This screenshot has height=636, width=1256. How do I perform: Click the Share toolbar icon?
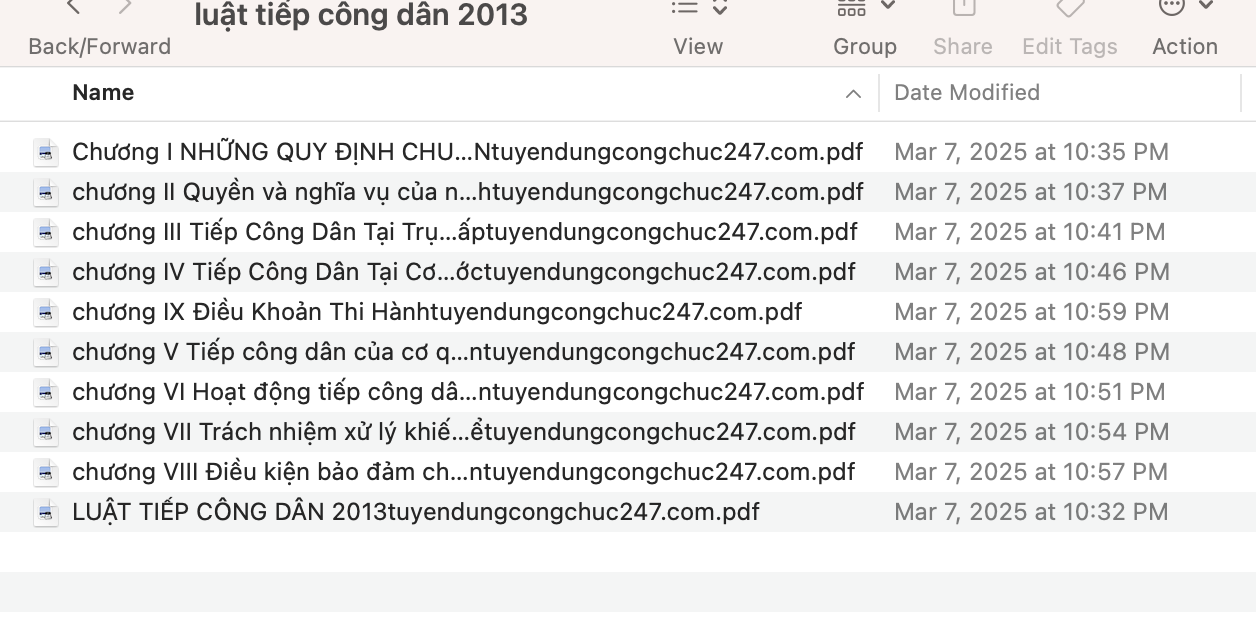[964, 7]
